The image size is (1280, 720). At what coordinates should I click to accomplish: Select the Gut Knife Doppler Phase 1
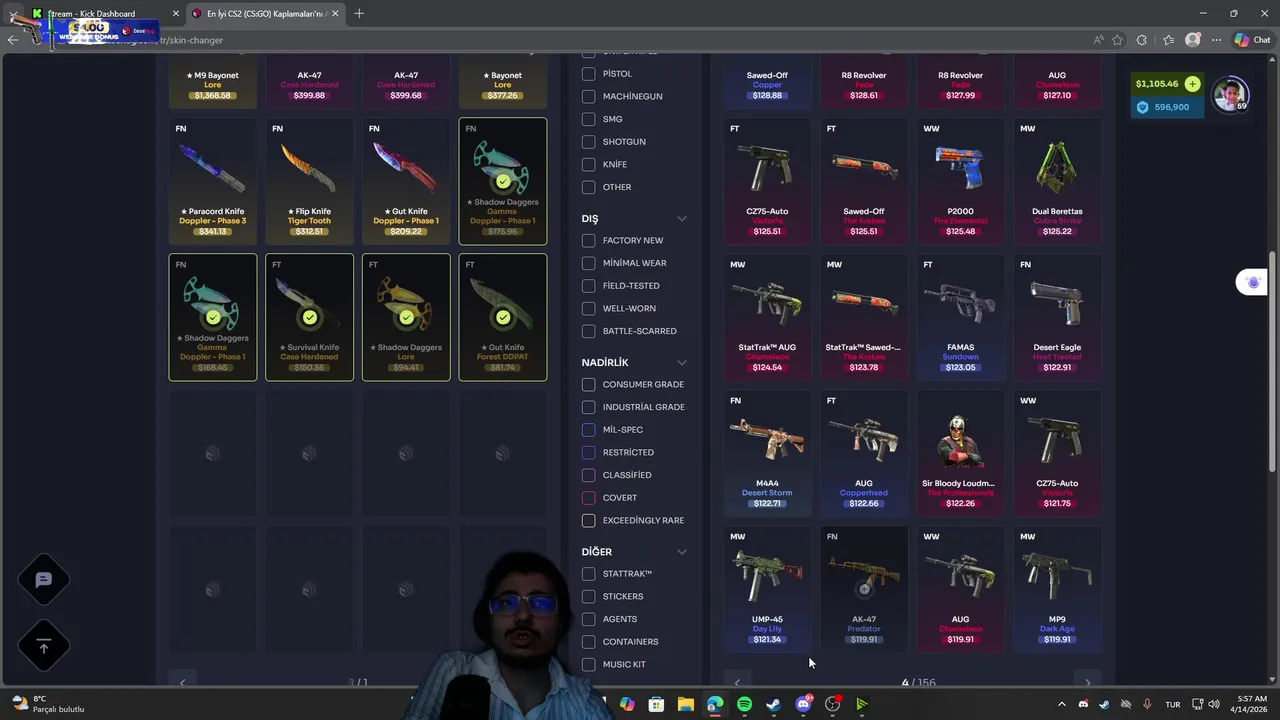(406, 181)
